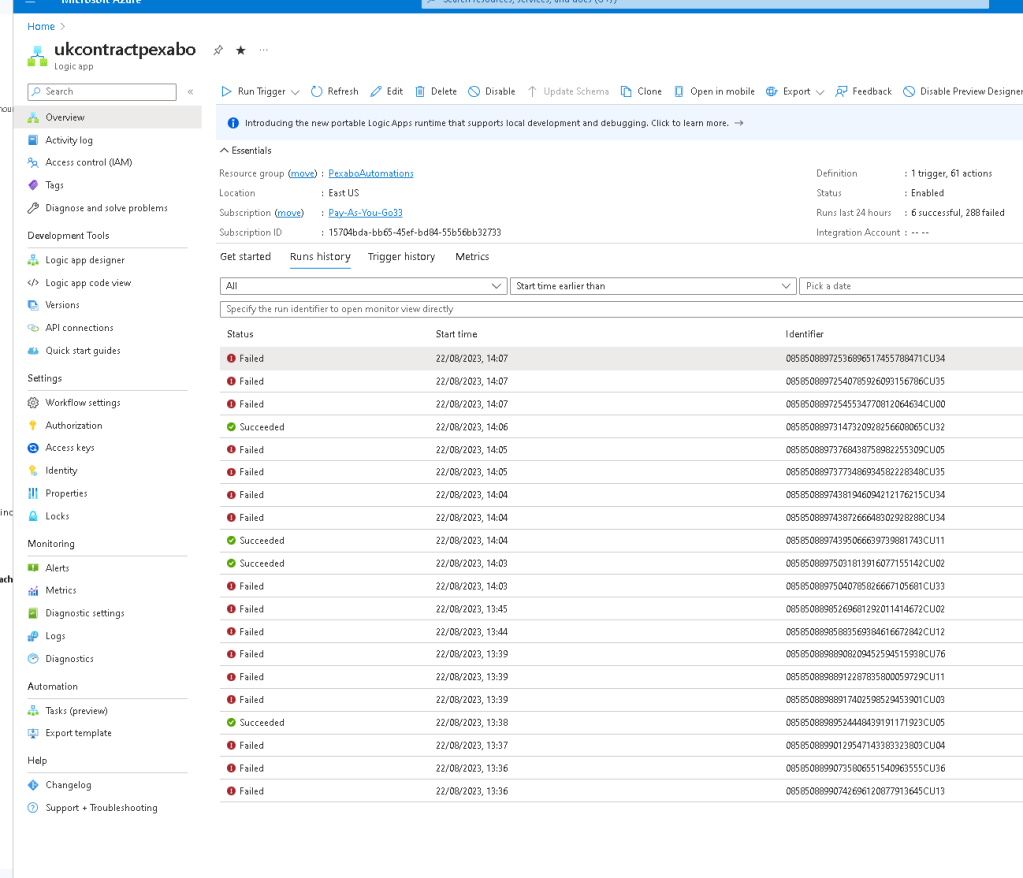Open the Feedback panel

863,91
